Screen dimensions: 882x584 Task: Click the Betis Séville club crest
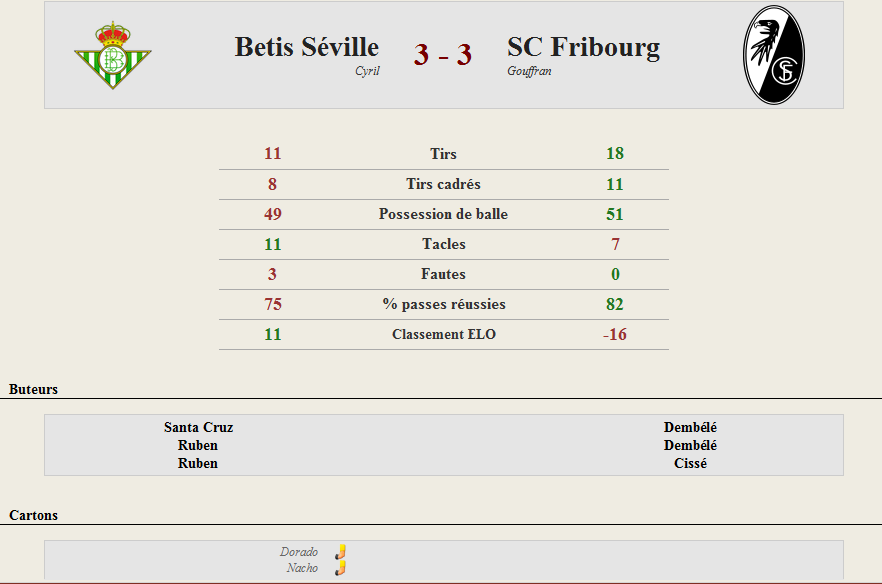point(112,55)
